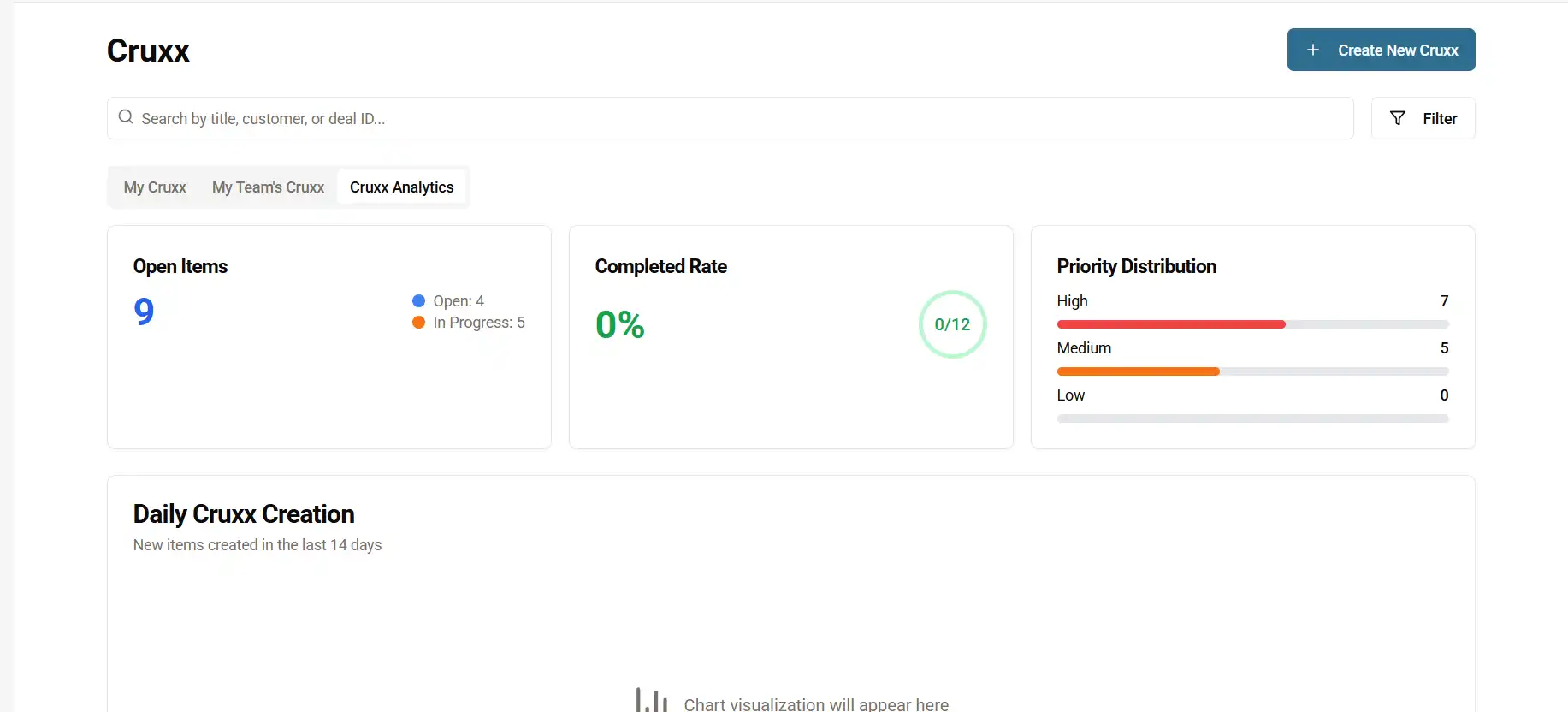Click the red High priority bar

coord(1171,324)
